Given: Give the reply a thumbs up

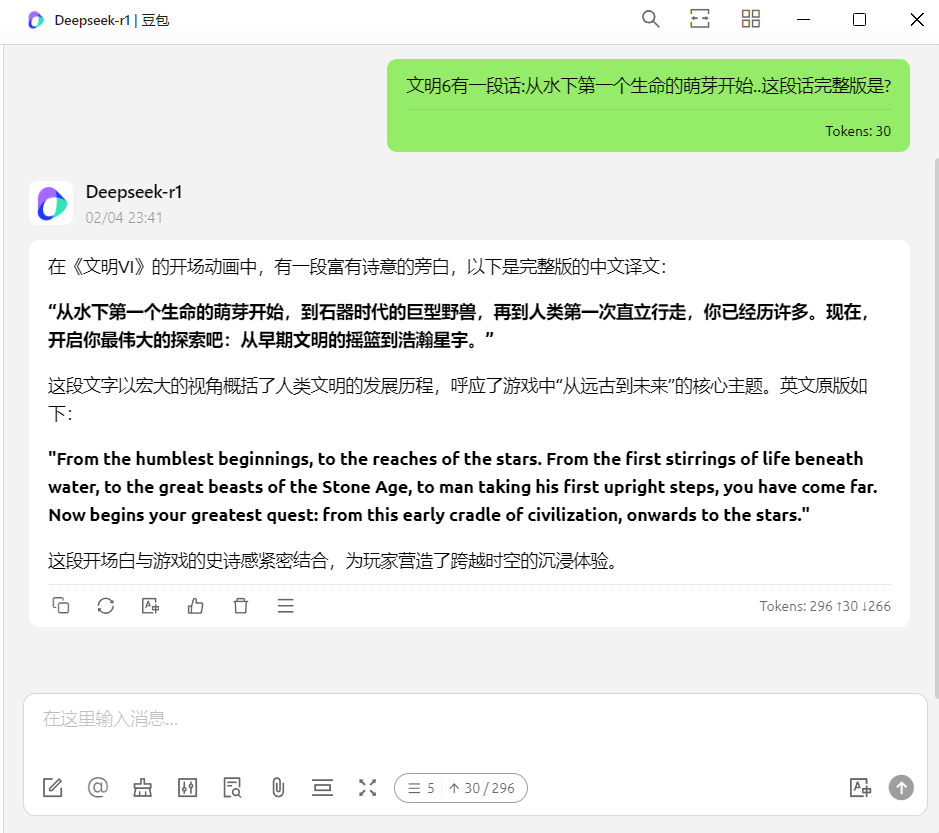Looking at the screenshot, I should pos(195,605).
